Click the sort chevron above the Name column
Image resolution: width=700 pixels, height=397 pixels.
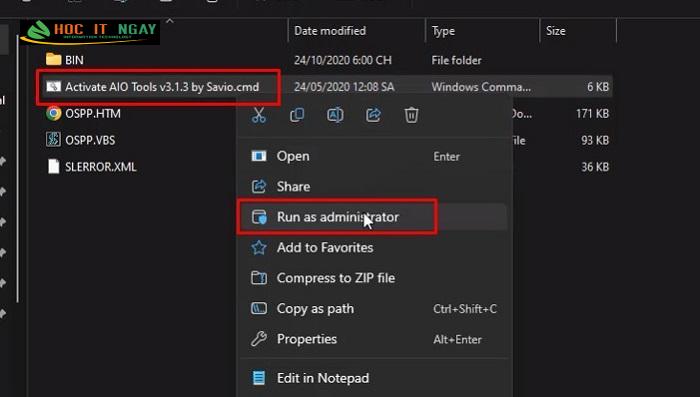click(170, 21)
